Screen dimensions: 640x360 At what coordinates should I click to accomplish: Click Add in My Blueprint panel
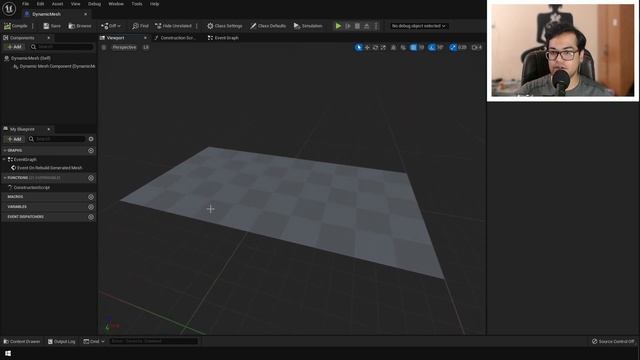pos(14,139)
